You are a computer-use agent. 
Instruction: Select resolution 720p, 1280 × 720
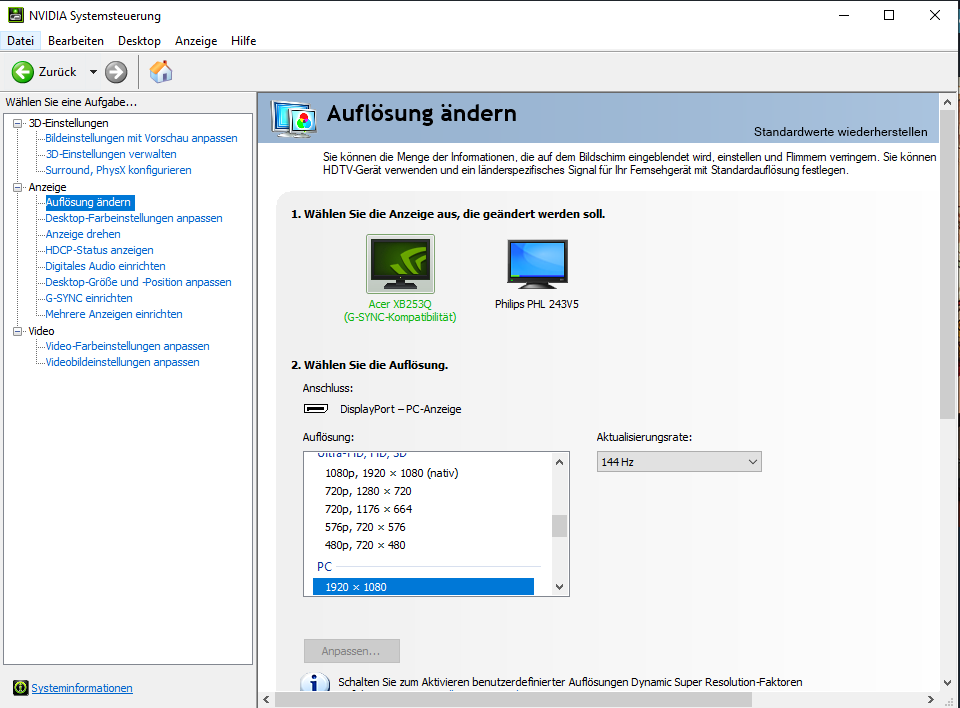(x=368, y=491)
